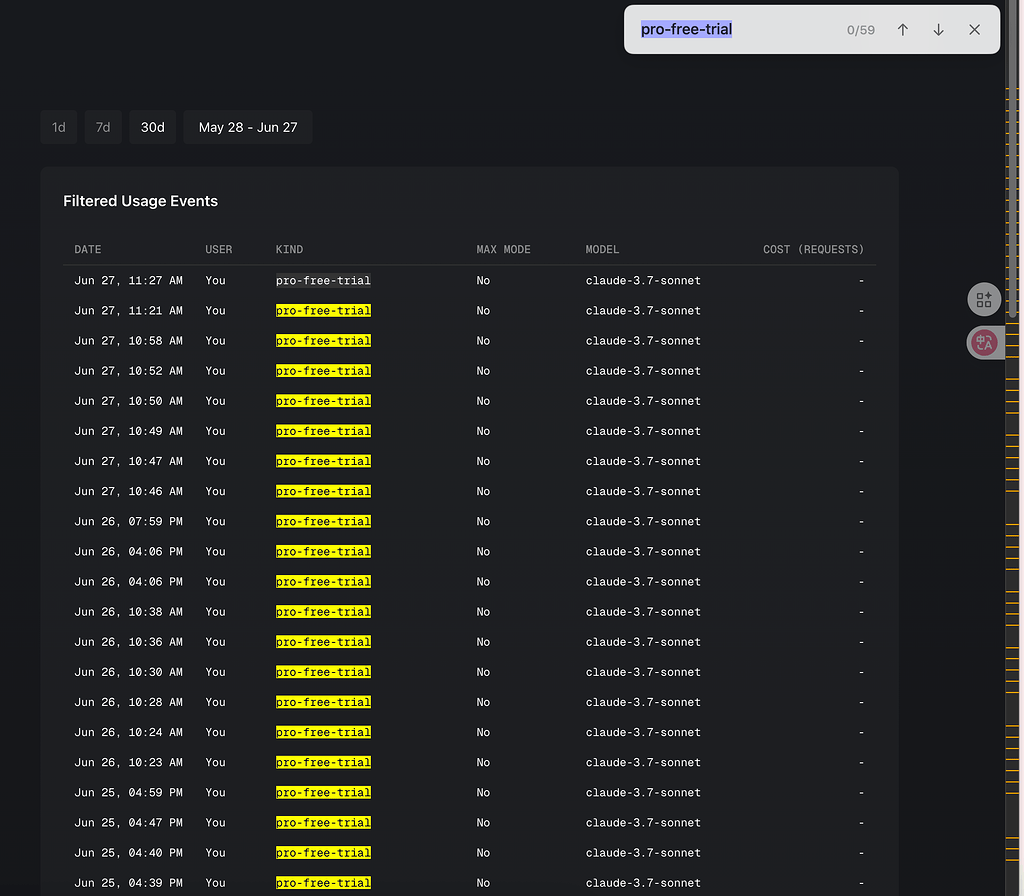The width and height of the screenshot is (1024, 896).
Task: Click the MAX MODE column header
Action: click(504, 249)
